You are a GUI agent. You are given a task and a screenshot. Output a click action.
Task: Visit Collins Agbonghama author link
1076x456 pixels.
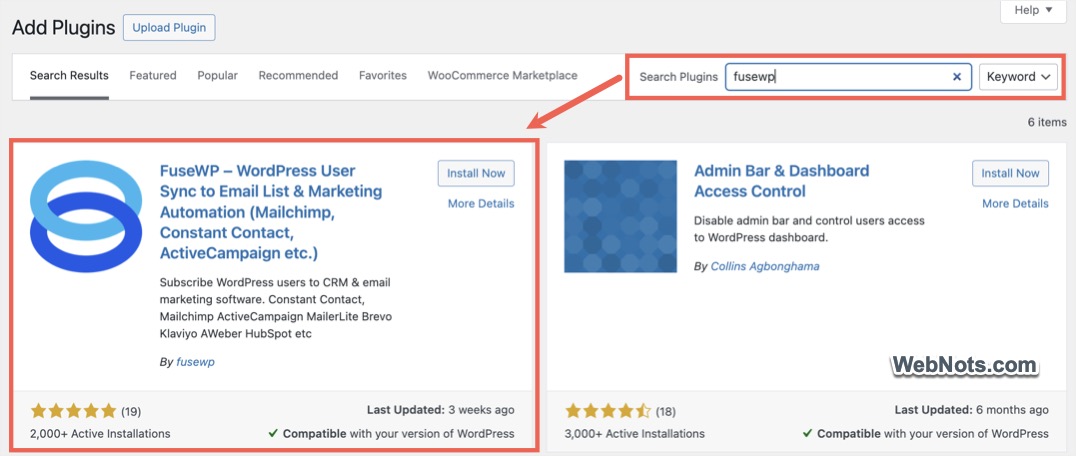[765, 266]
